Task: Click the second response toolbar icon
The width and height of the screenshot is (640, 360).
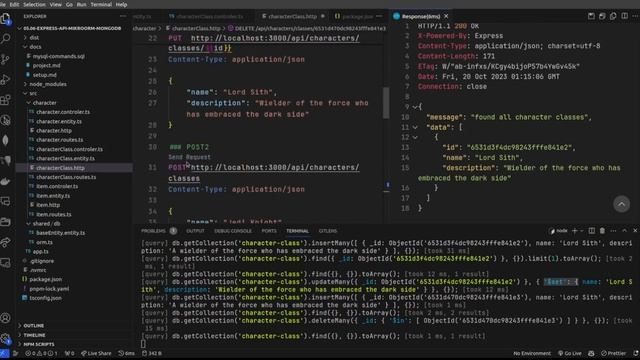Action: [x=602, y=16]
